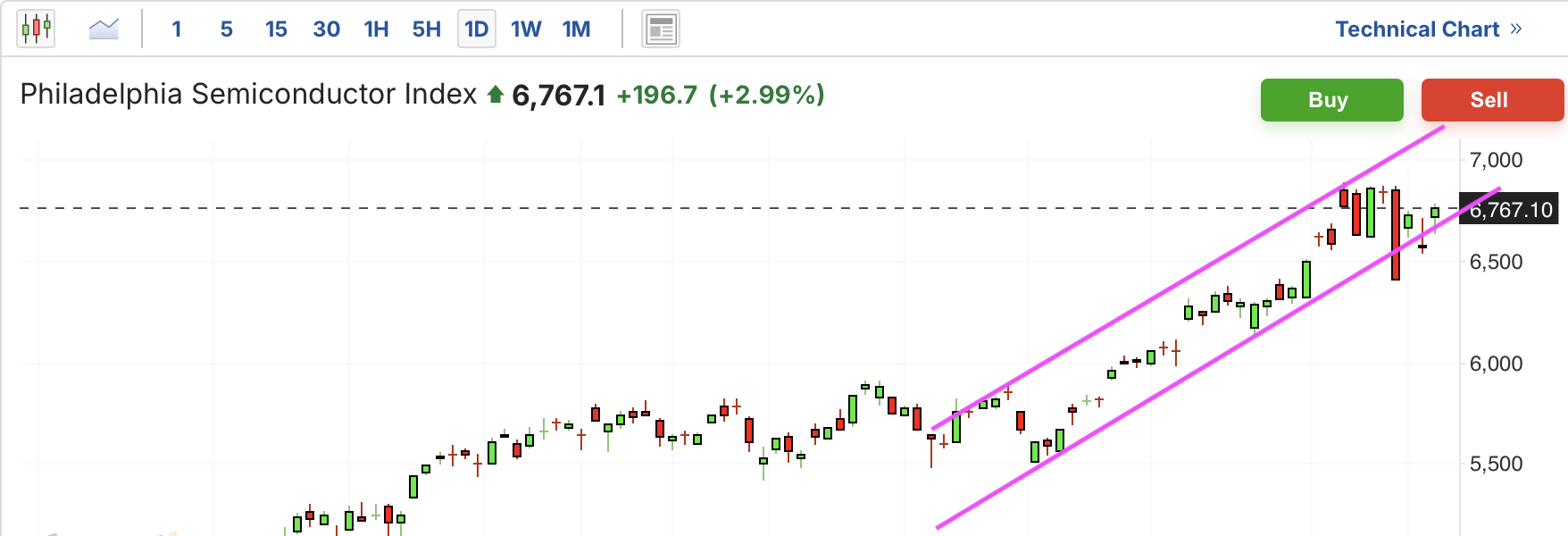
Task: Select the 15 minute interval
Action: [x=276, y=29]
